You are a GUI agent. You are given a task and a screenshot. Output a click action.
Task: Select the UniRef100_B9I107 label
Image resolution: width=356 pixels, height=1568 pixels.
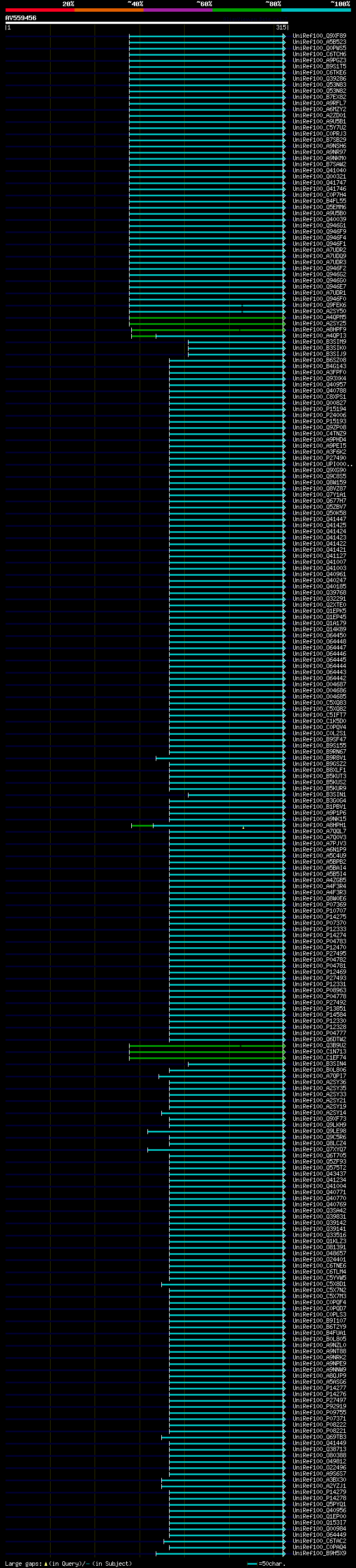[x=319, y=1321]
